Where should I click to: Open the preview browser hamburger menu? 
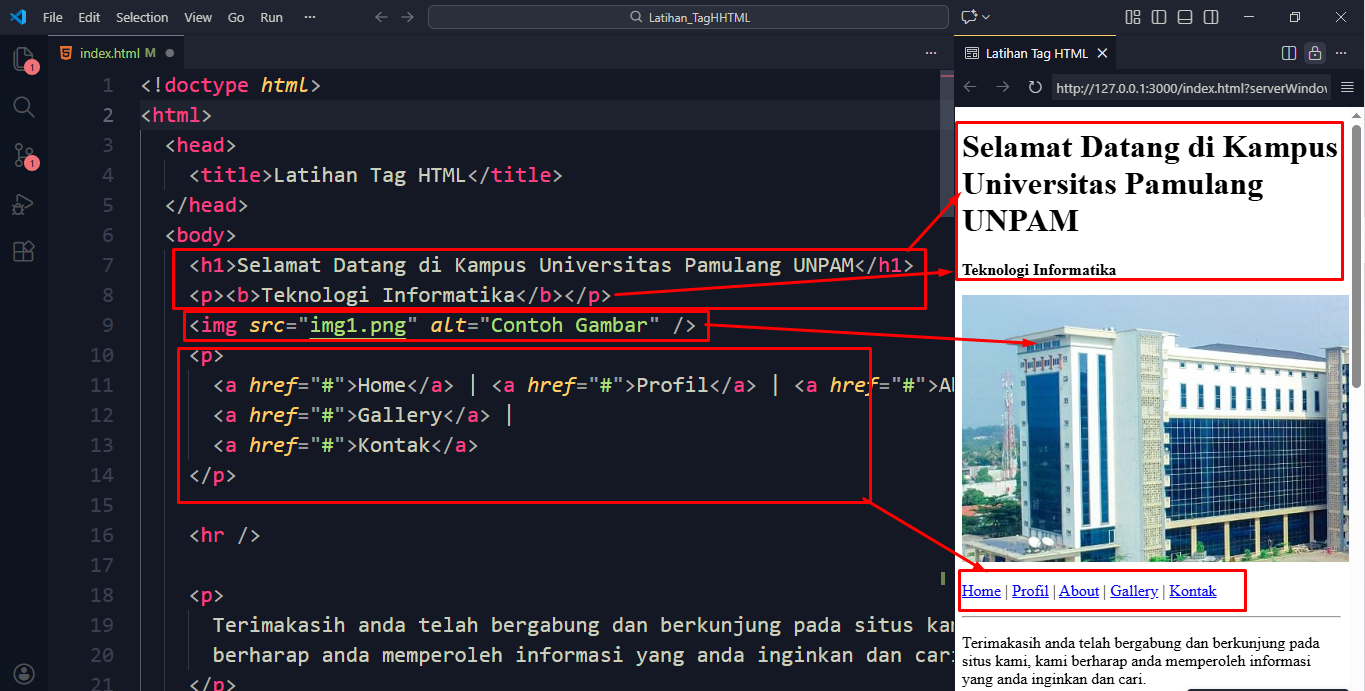pos(1347,88)
